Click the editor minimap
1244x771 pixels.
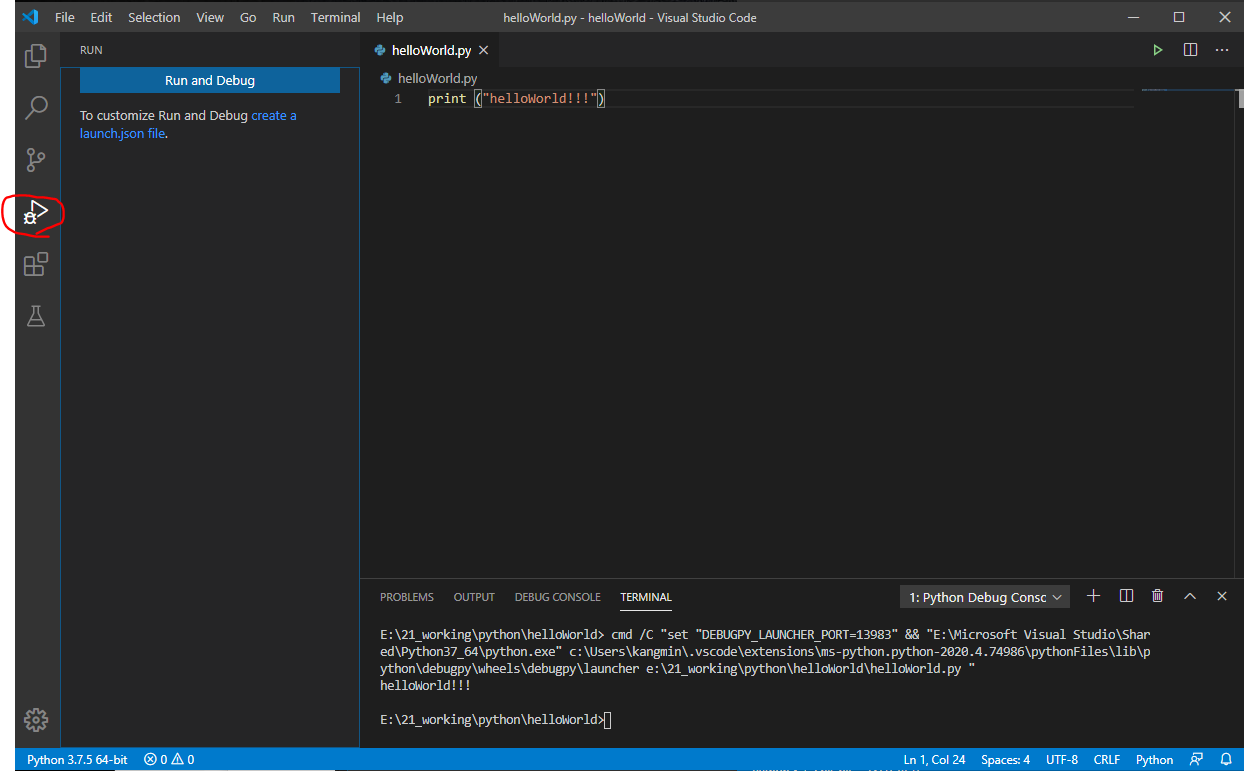pyautogui.click(x=1187, y=92)
